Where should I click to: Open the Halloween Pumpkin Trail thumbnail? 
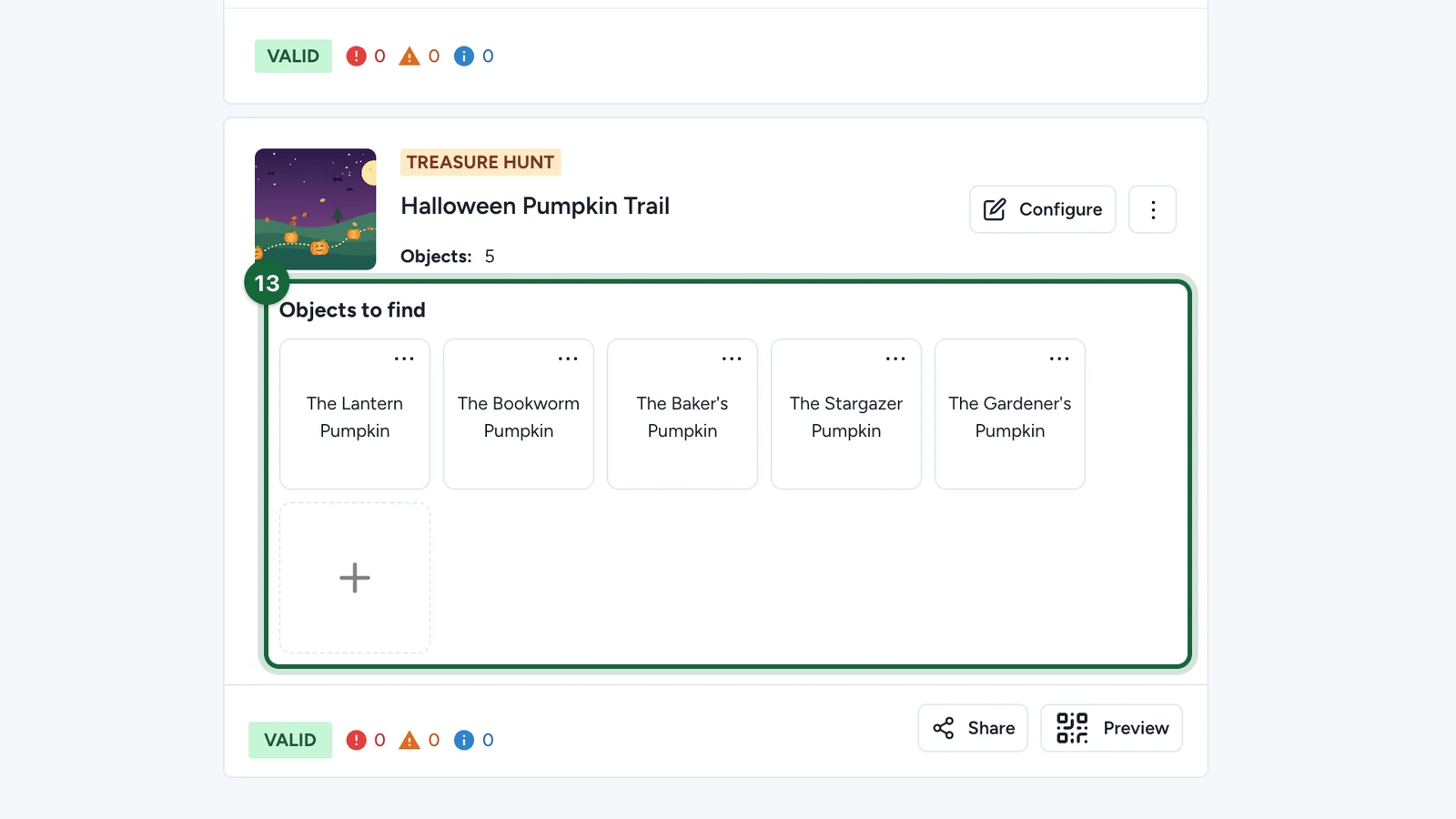(x=315, y=209)
